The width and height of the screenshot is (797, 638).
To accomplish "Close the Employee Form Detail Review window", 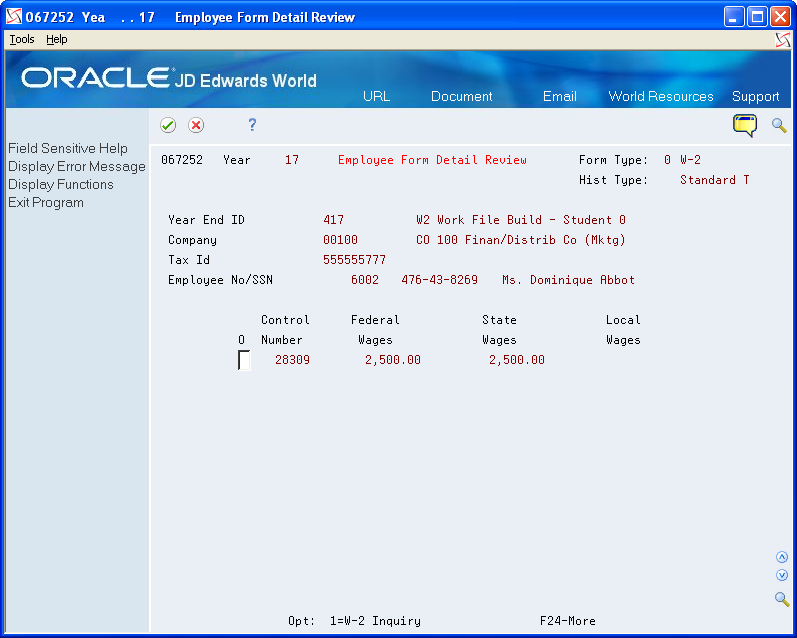I will click(780, 17).
